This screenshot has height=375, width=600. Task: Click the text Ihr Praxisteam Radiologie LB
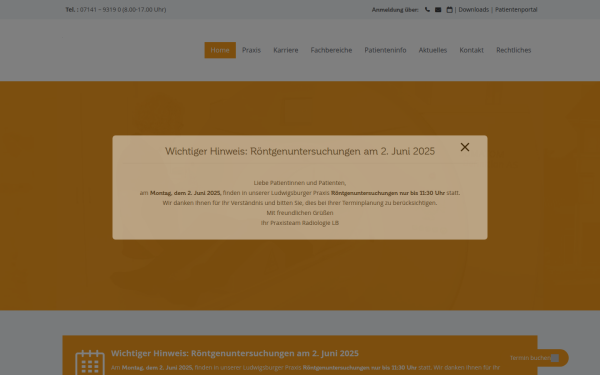point(300,223)
